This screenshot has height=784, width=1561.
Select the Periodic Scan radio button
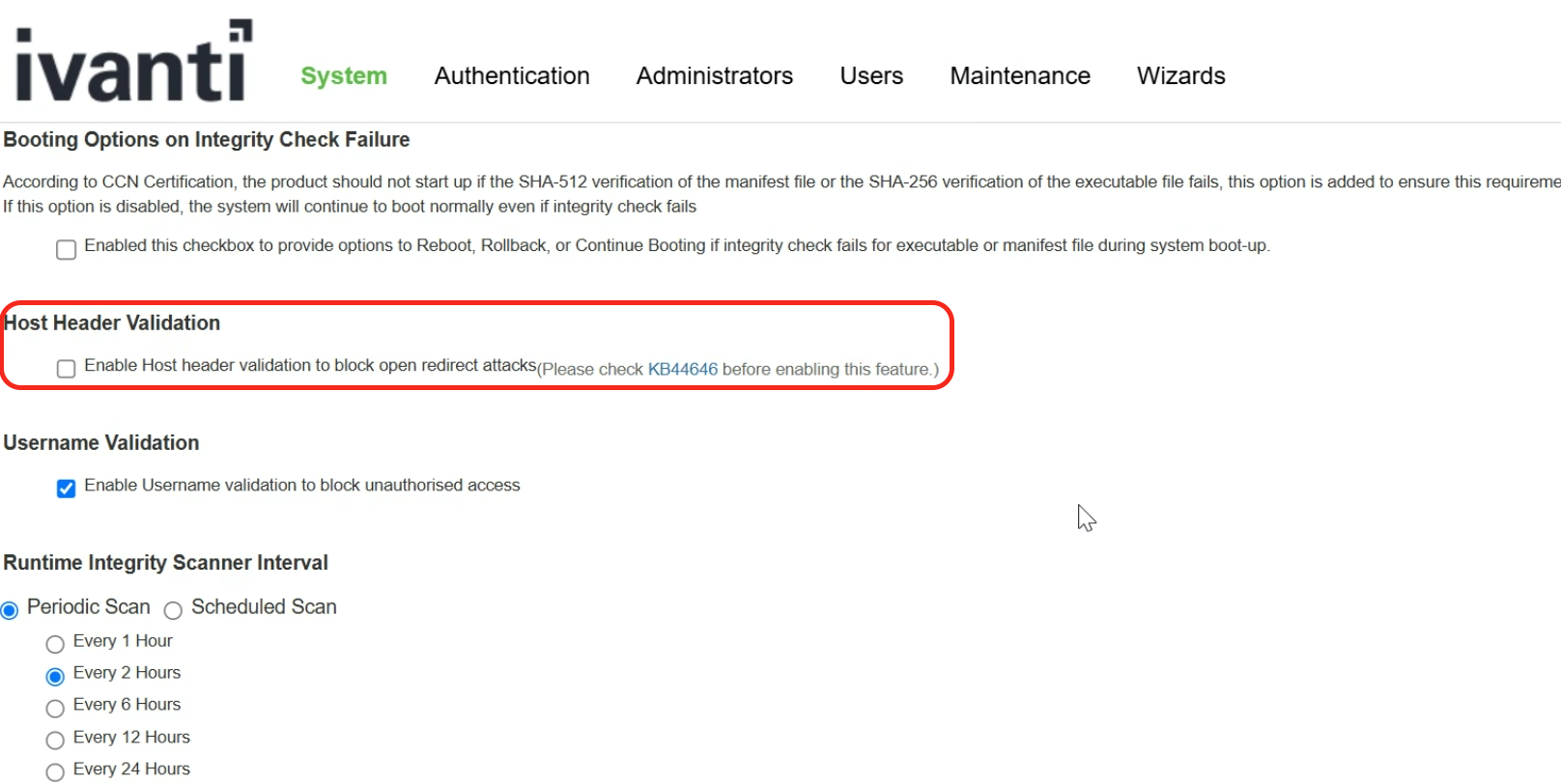tap(11, 610)
